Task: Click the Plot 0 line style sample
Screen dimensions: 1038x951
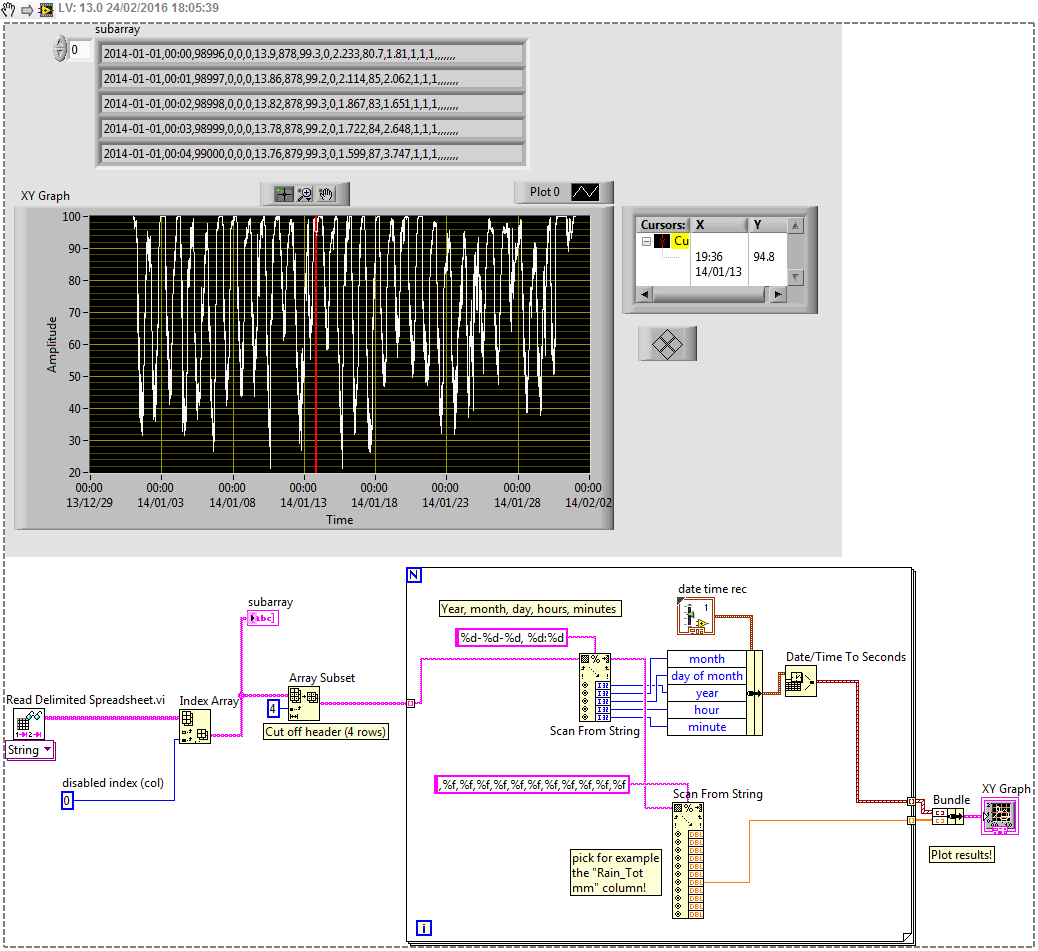Action: click(585, 192)
